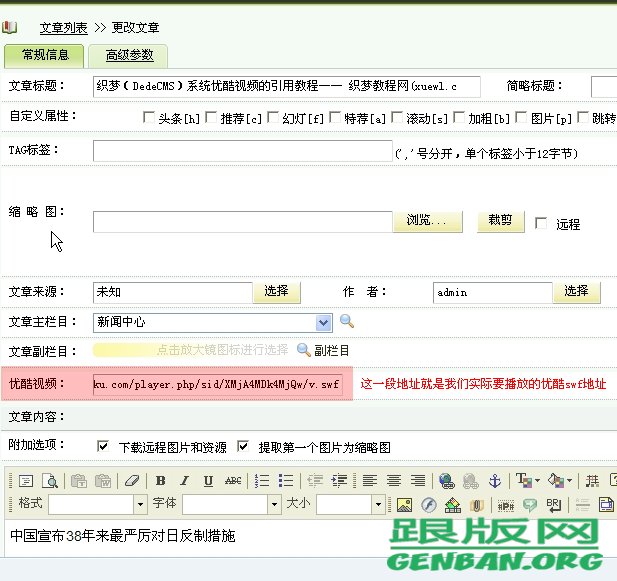Image resolution: width=617 pixels, height=581 pixels.
Task: Switch to the 高级参数 tab
Action: [x=127, y=55]
